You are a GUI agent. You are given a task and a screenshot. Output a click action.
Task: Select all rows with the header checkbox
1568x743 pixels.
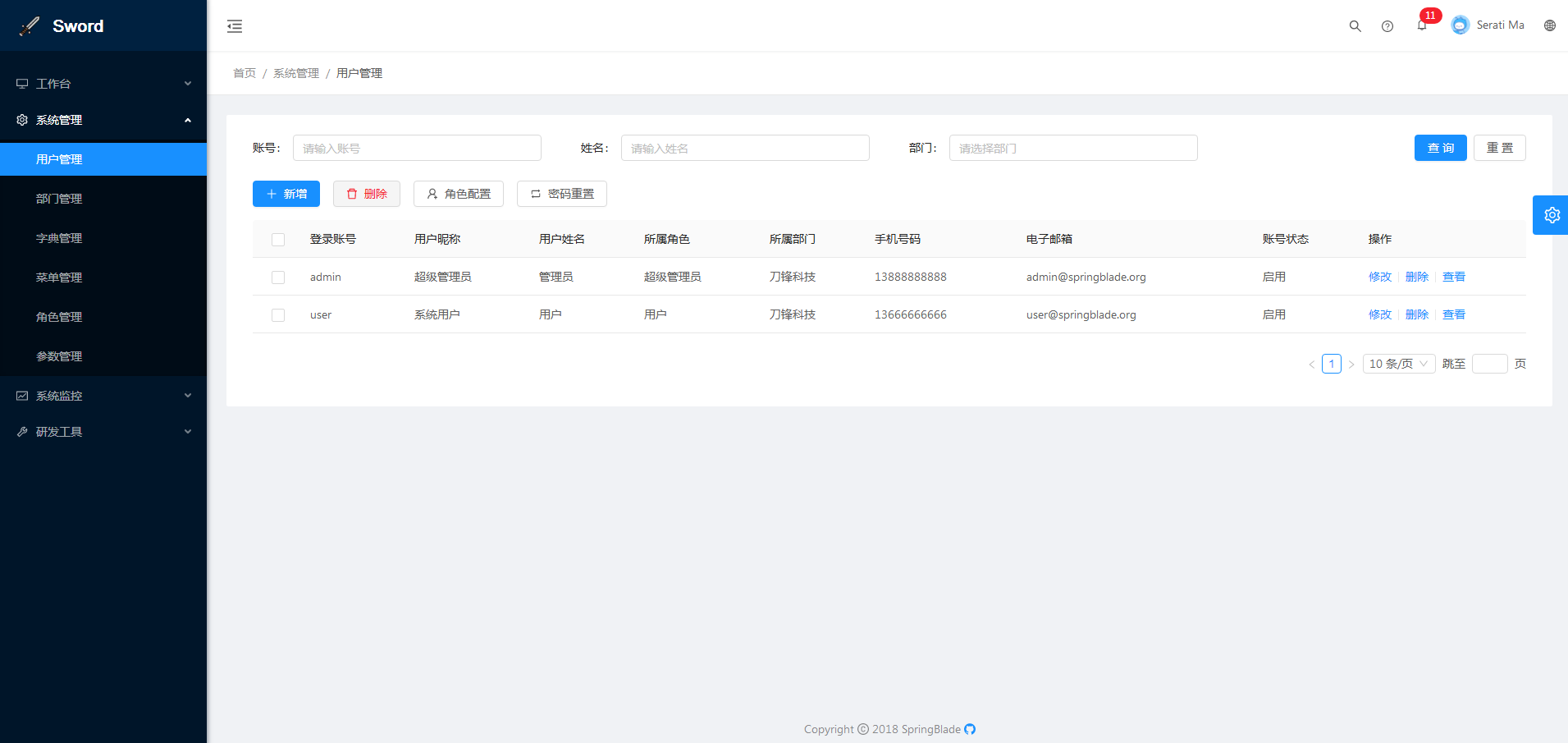pos(278,240)
